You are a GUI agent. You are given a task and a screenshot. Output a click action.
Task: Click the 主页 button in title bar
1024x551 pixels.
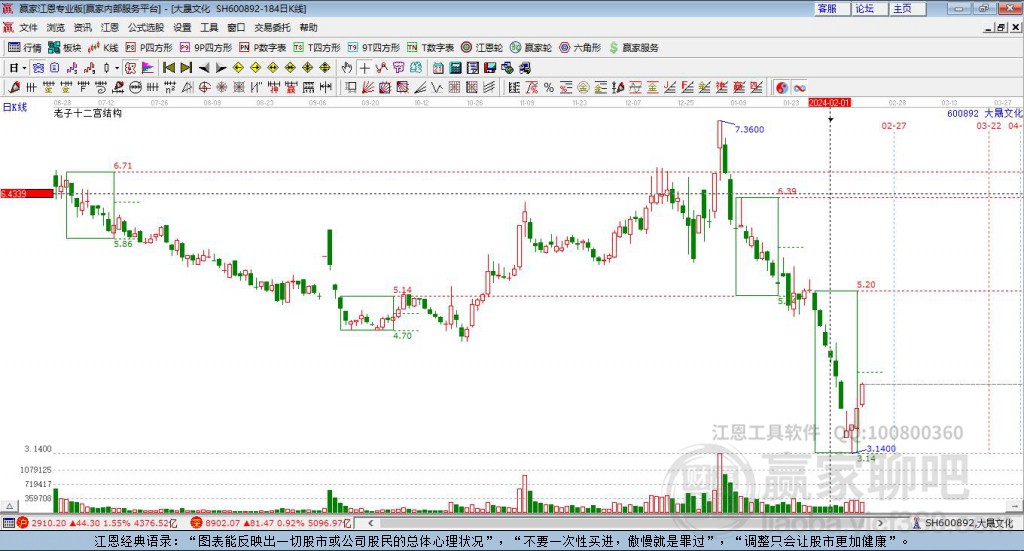[908, 8]
